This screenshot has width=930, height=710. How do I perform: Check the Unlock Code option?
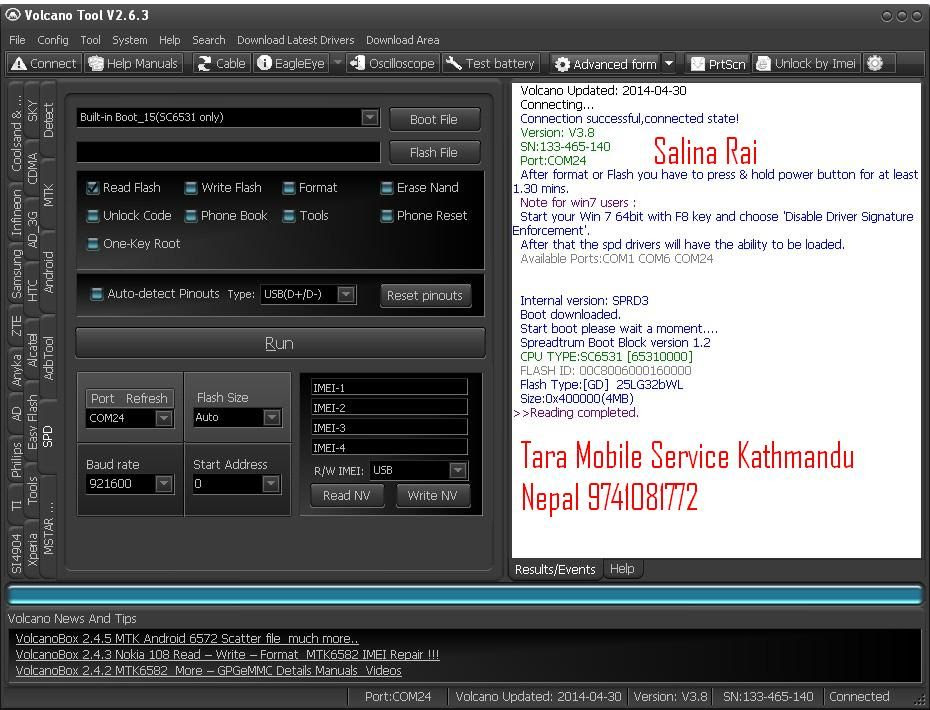click(93, 216)
